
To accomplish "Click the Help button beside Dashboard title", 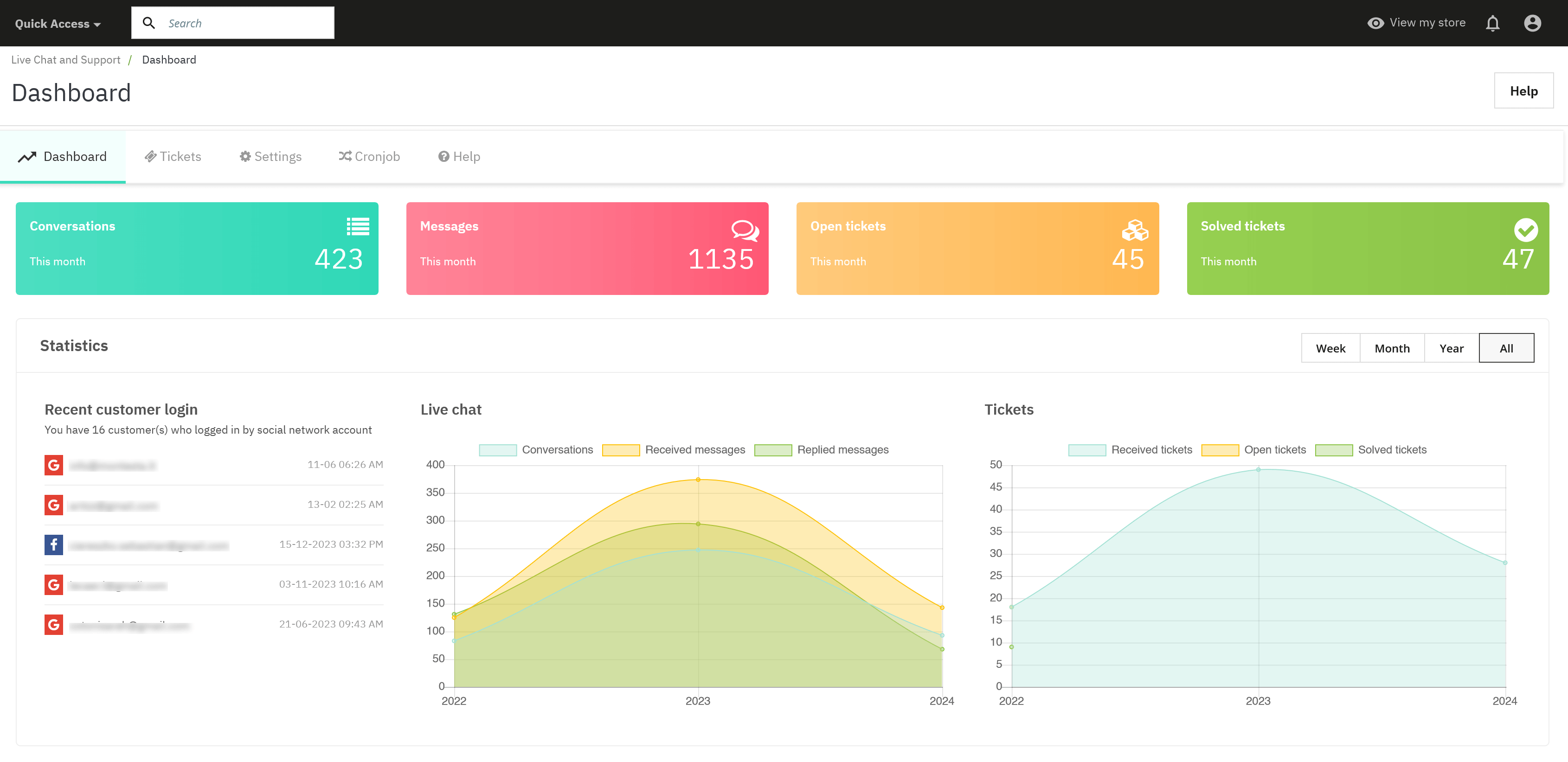I will tap(1523, 91).
